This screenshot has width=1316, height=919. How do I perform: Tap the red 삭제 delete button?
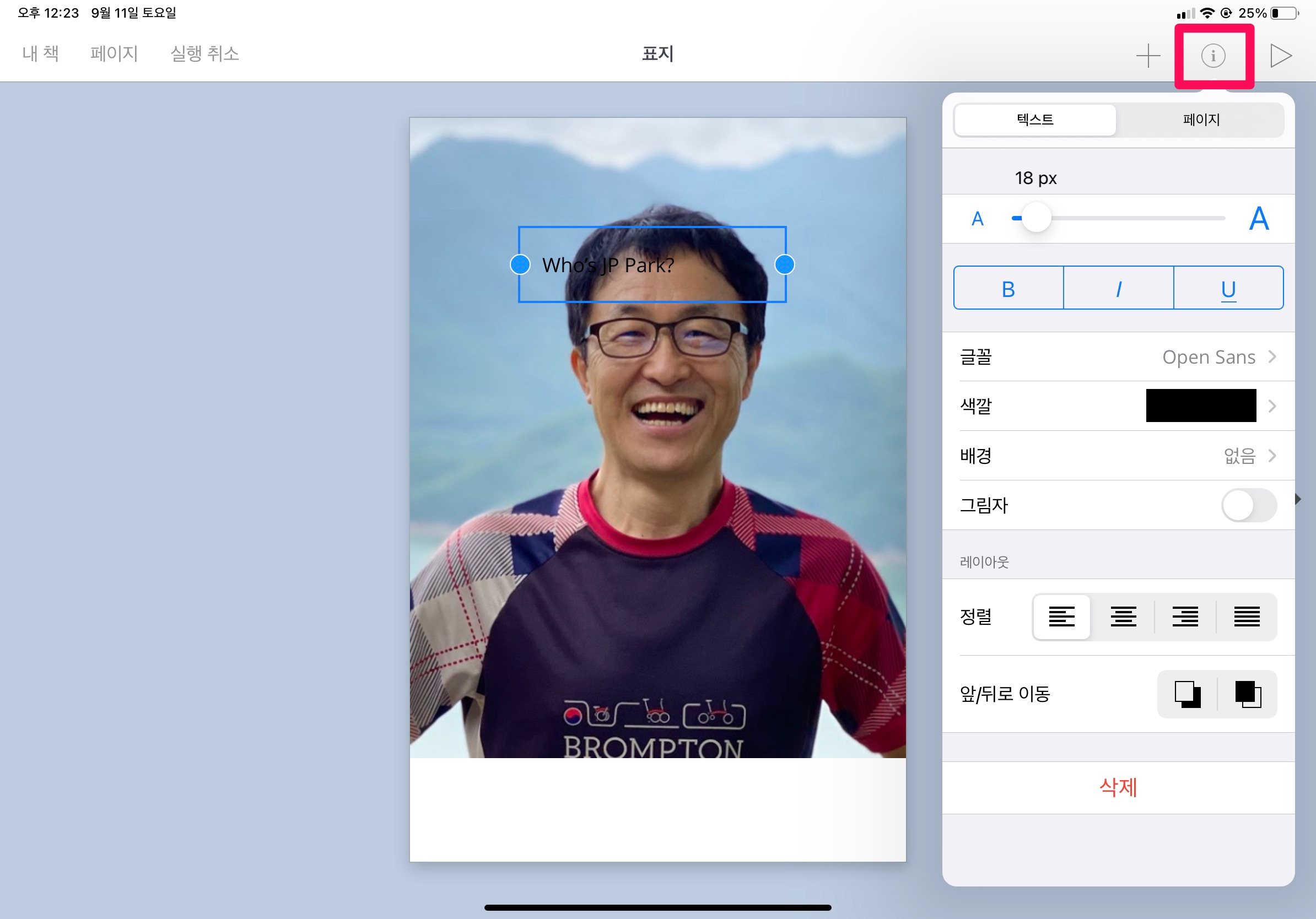tap(1118, 787)
